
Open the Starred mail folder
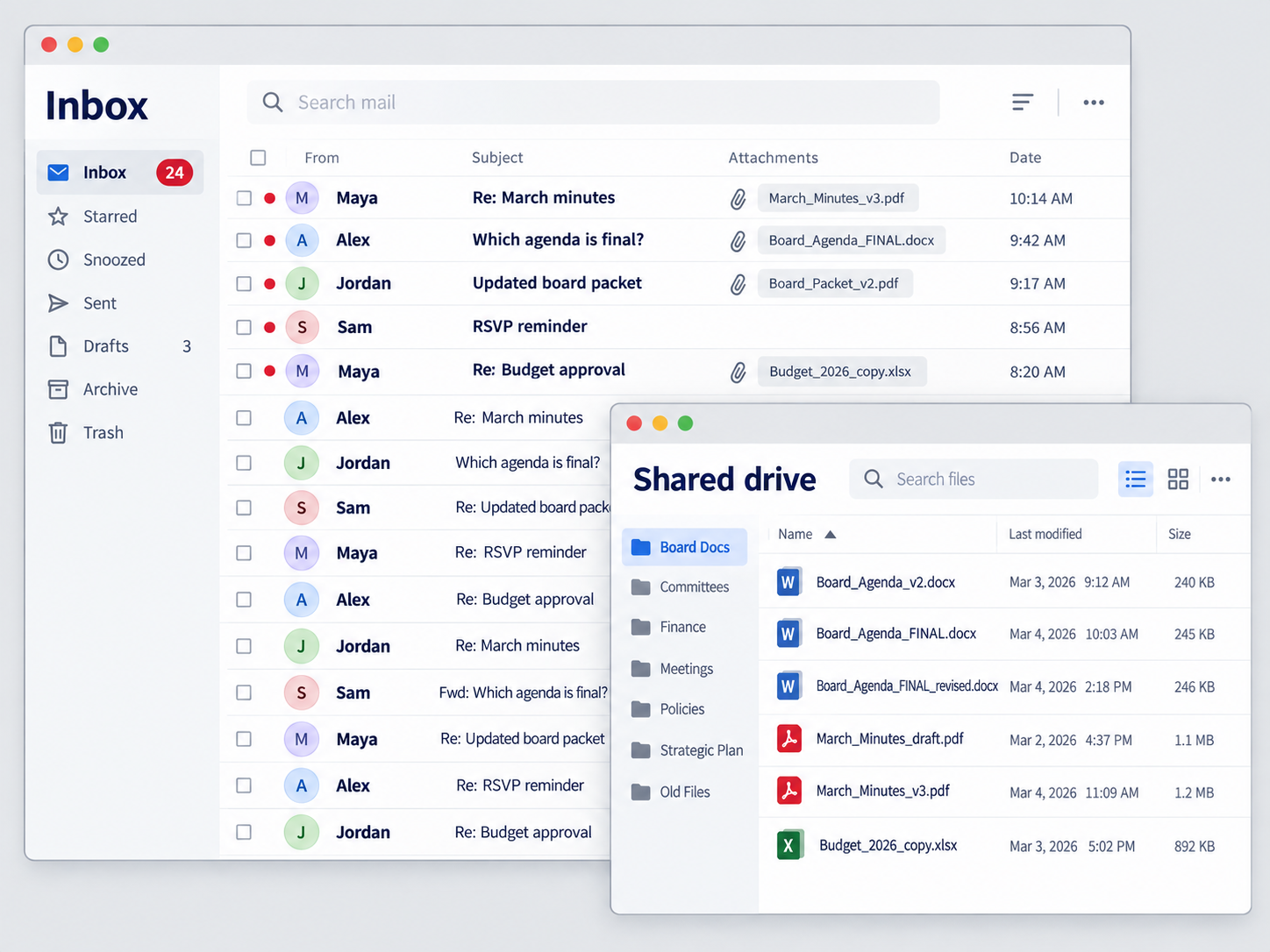[x=120, y=217]
